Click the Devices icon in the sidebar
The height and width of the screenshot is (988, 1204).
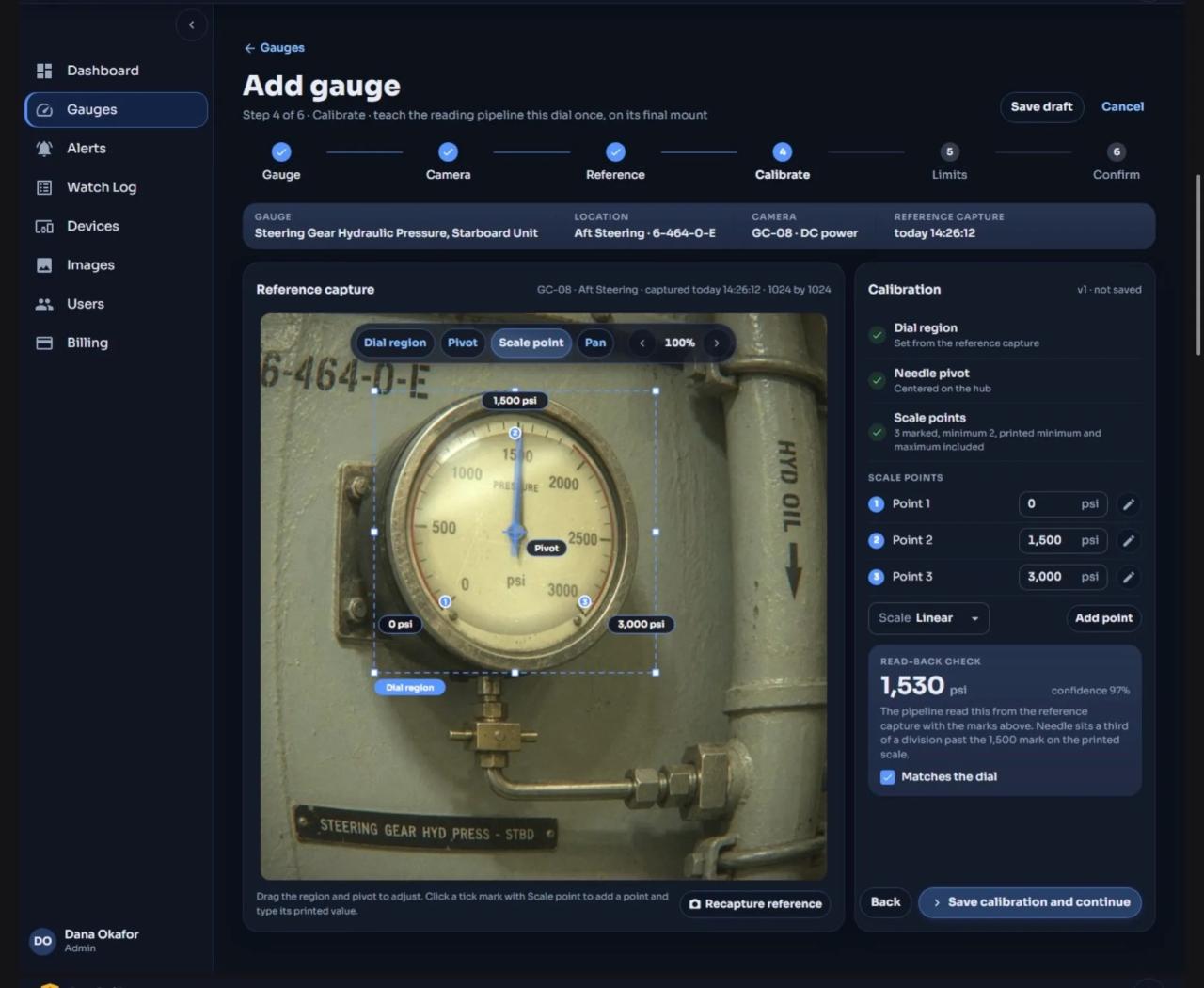point(44,227)
